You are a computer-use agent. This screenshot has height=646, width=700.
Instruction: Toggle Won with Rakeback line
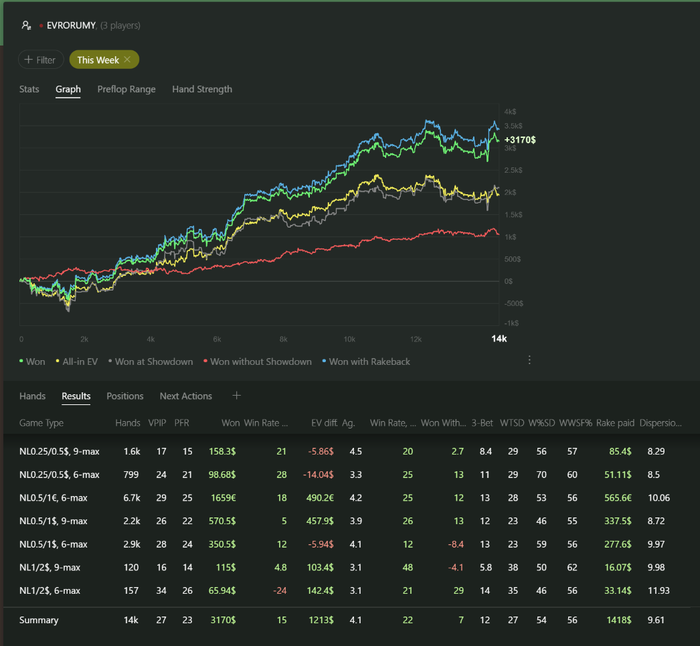coord(366,361)
